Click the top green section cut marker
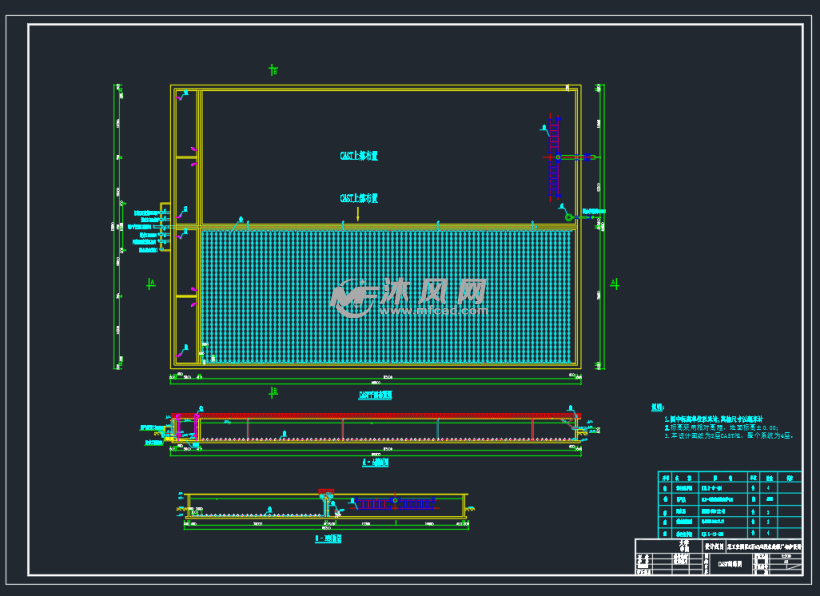820x596 pixels. (273, 70)
